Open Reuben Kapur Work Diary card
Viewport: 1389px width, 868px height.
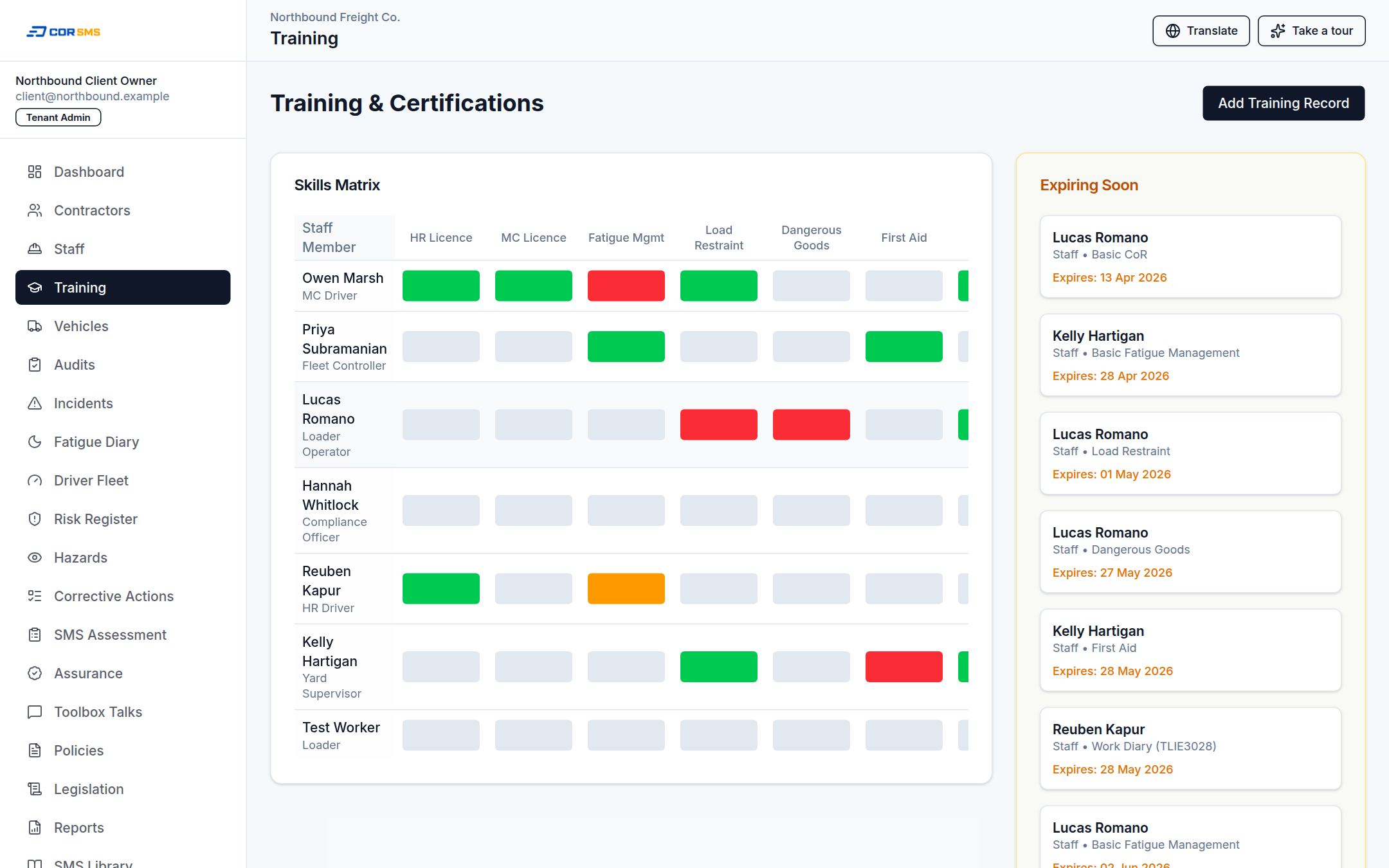(x=1190, y=748)
